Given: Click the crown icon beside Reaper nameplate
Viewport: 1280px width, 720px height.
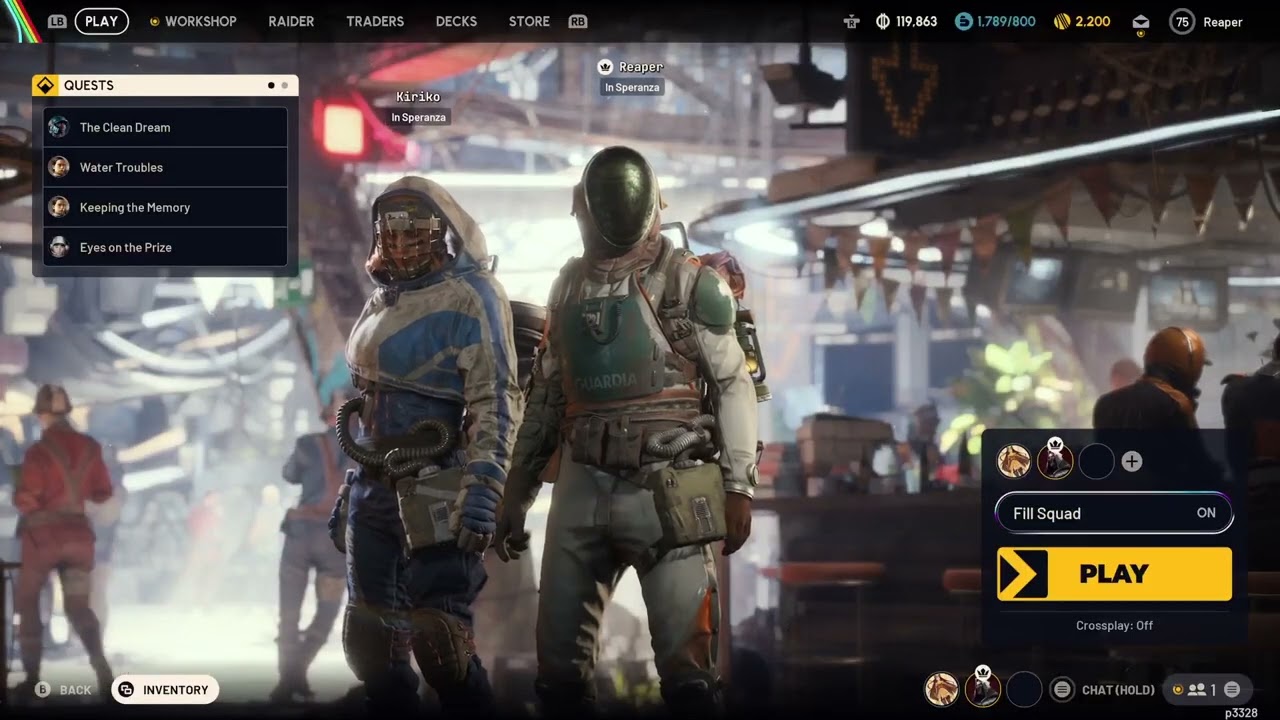Looking at the screenshot, I should (x=605, y=67).
